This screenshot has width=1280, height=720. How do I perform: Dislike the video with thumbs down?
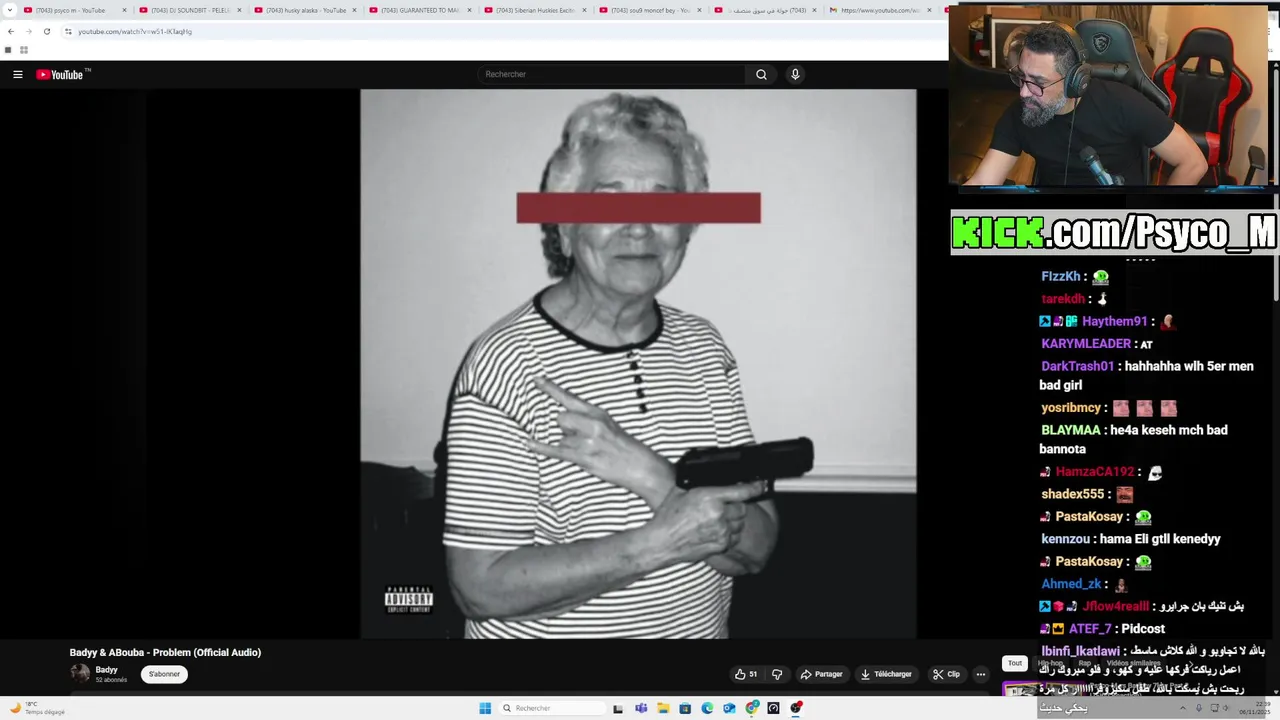tap(777, 674)
